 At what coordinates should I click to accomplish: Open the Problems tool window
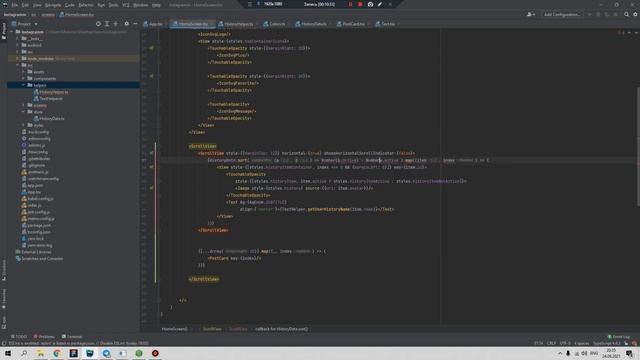point(44,337)
